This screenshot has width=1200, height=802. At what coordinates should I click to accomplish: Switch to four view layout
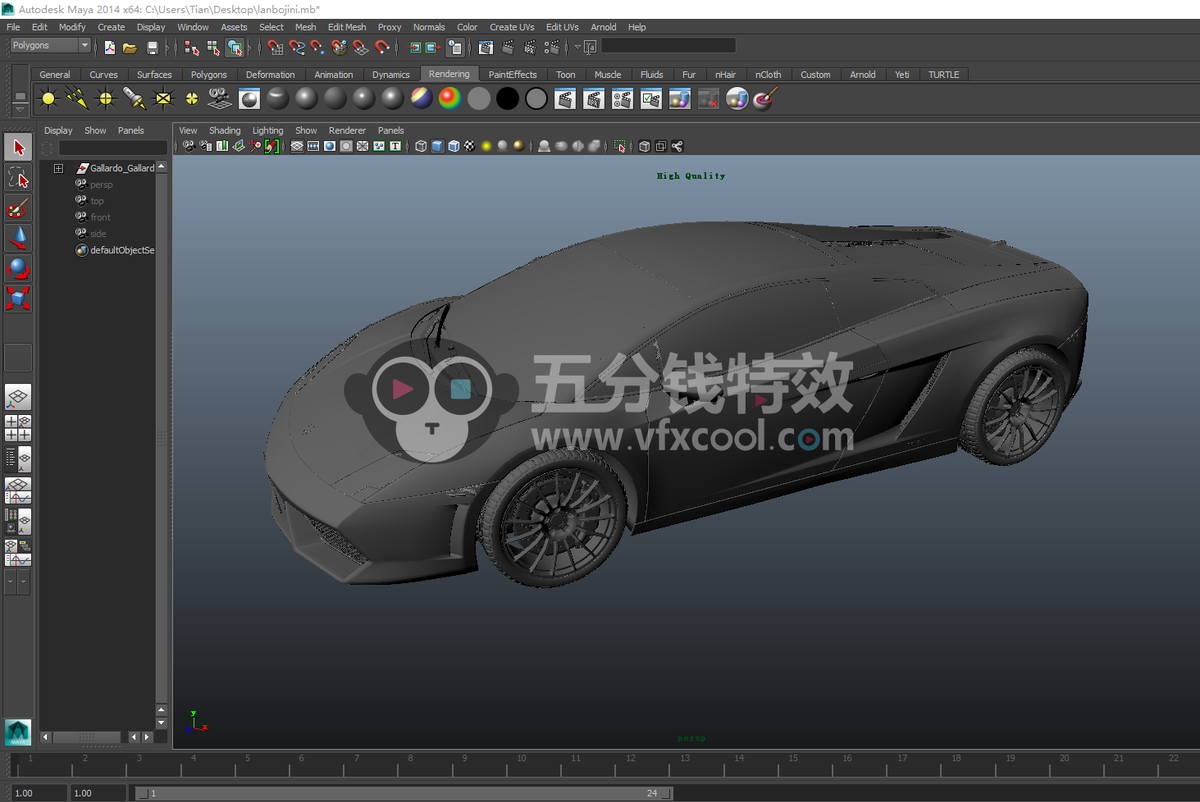point(18,428)
